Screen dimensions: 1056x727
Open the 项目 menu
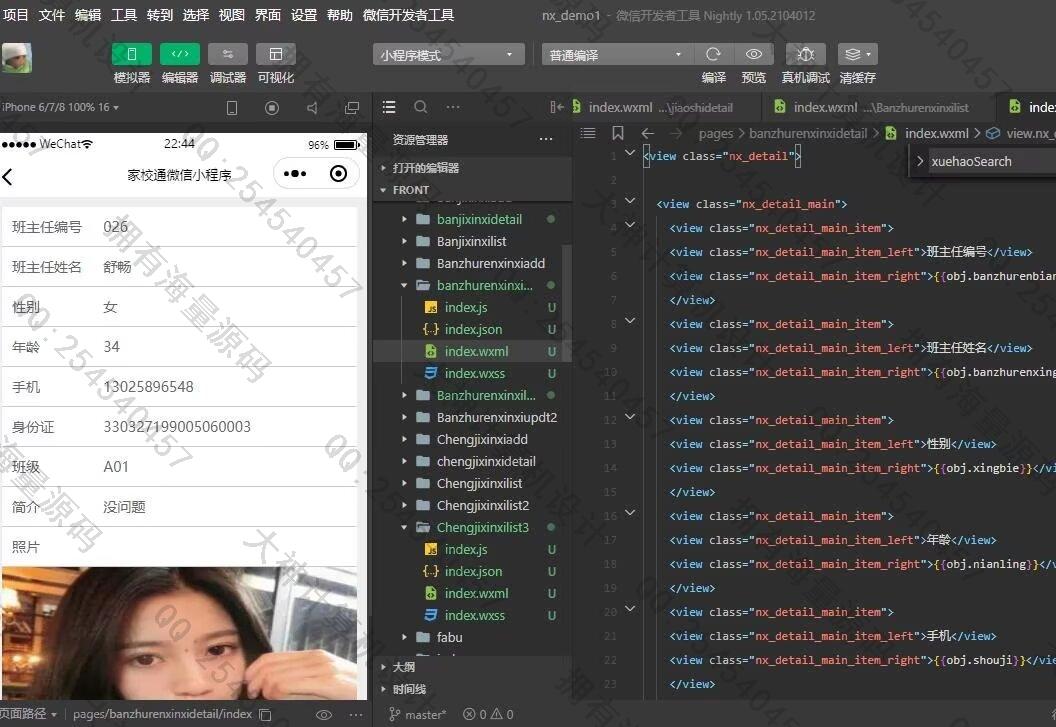tap(15, 15)
